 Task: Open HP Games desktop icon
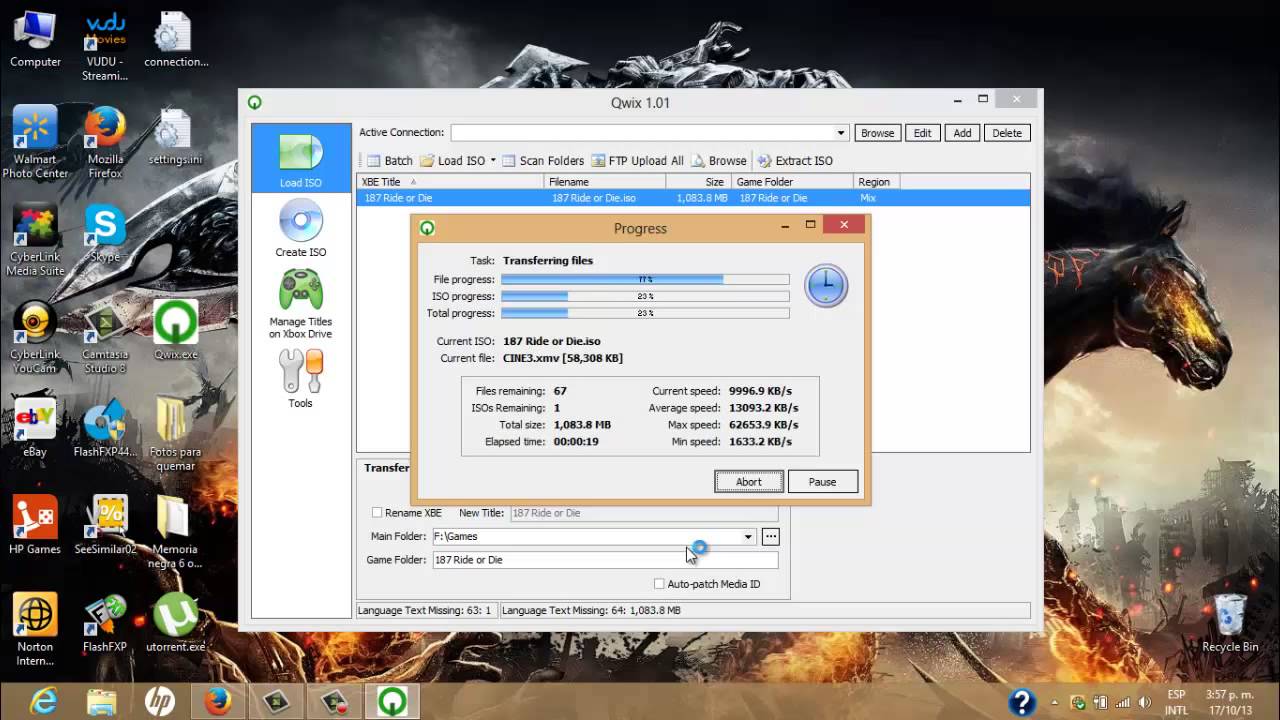pyautogui.click(x=35, y=525)
